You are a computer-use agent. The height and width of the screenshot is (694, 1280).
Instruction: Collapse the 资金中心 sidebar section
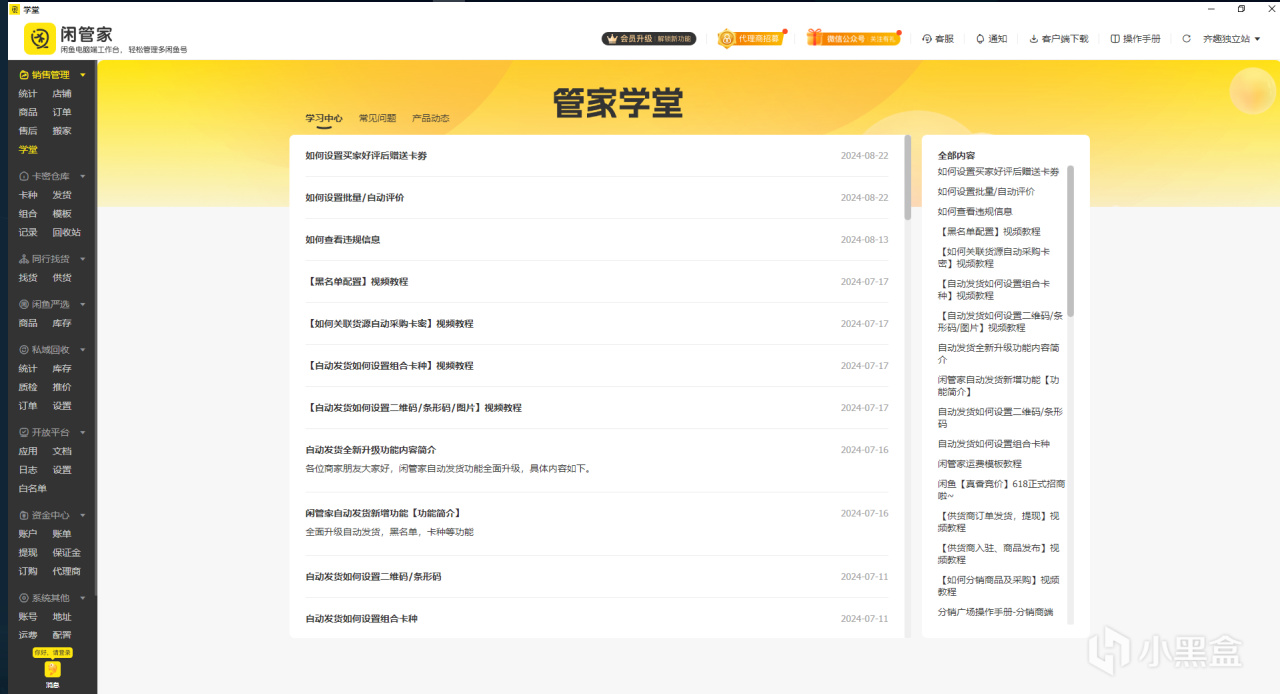coord(83,515)
